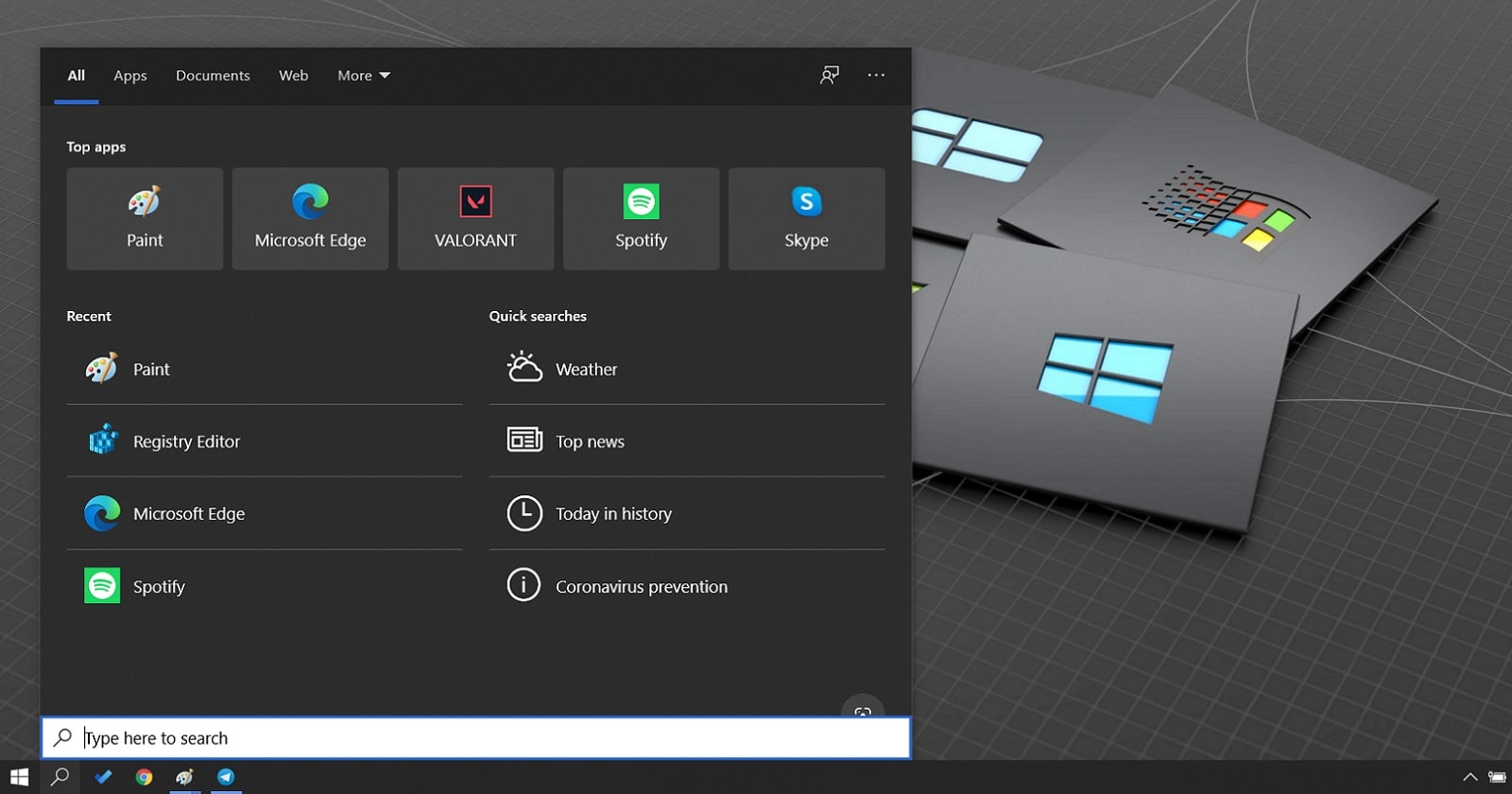1512x794 pixels.
Task: Switch to the Apps search tab
Action: tap(130, 76)
